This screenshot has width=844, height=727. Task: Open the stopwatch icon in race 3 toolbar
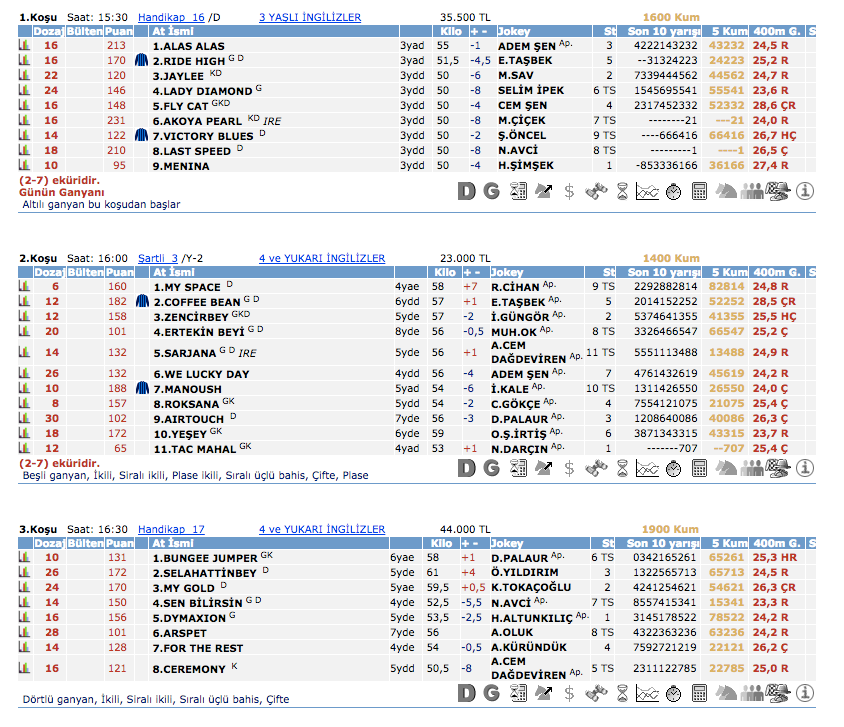coord(674,692)
